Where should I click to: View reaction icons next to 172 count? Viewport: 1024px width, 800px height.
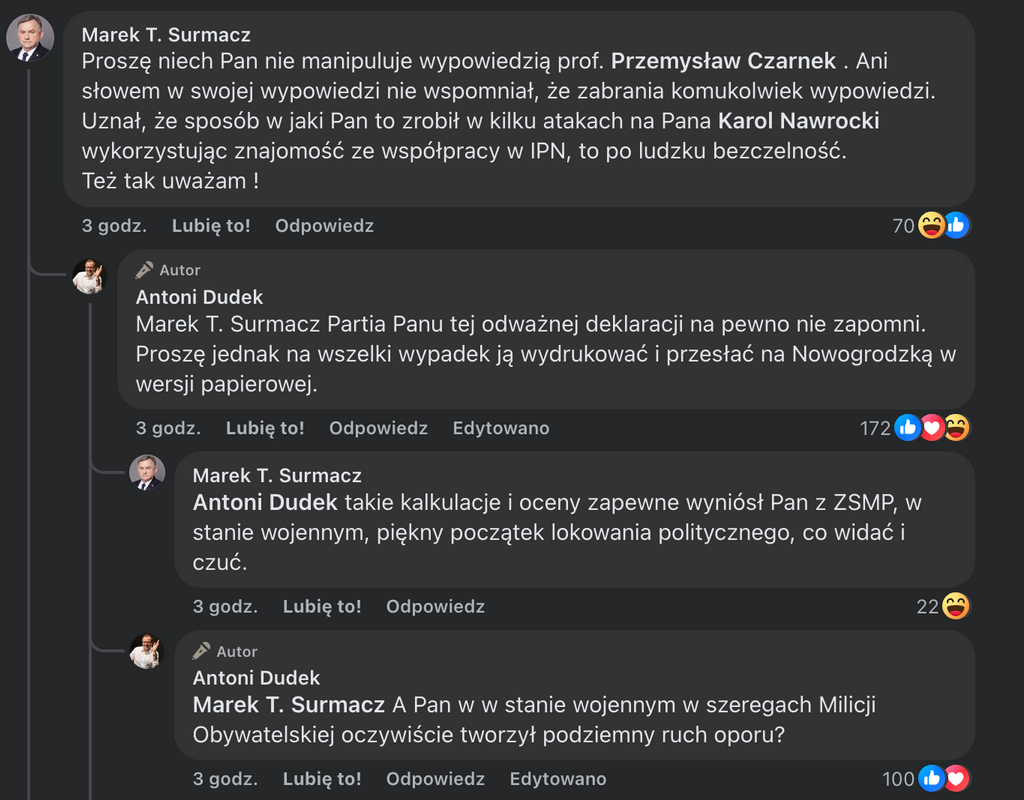click(x=932, y=428)
